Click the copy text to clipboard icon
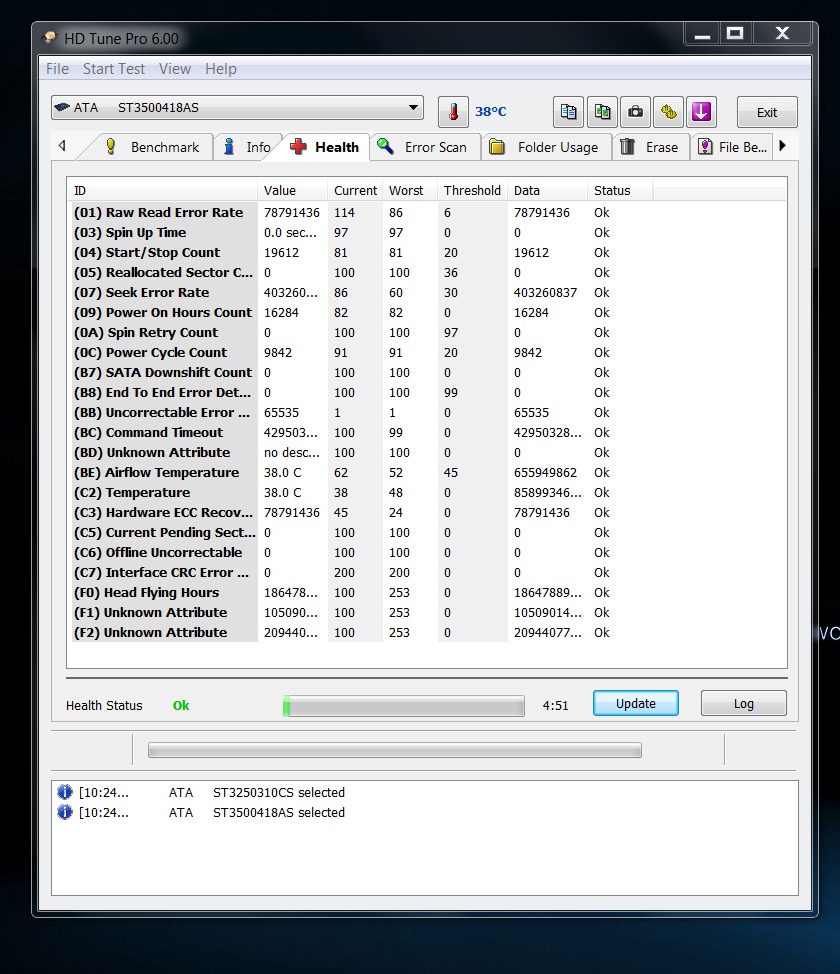The width and height of the screenshot is (840, 974). tap(568, 111)
